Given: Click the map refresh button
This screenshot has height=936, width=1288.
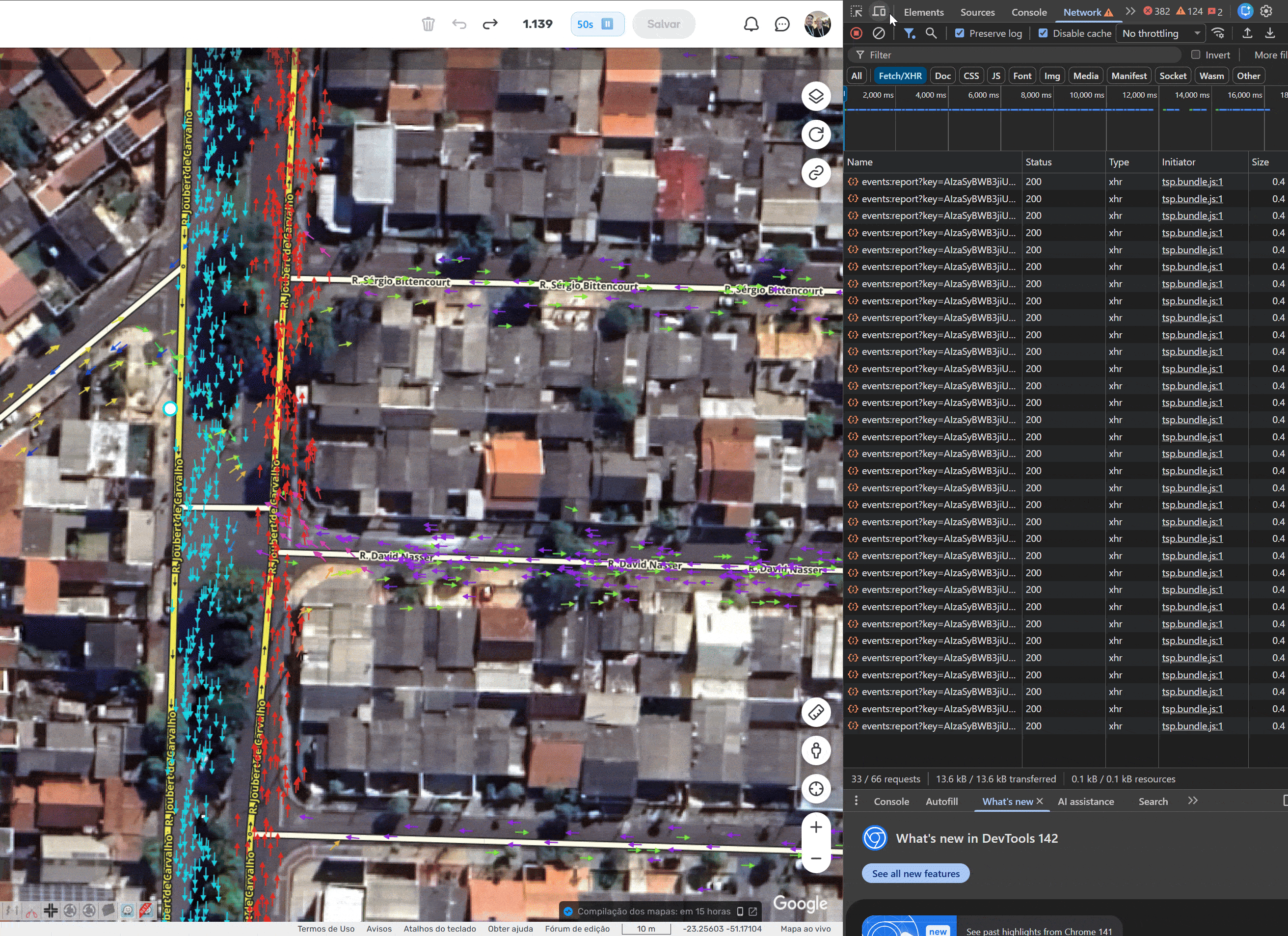Looking at the screenshot, I should click(815, 134).
